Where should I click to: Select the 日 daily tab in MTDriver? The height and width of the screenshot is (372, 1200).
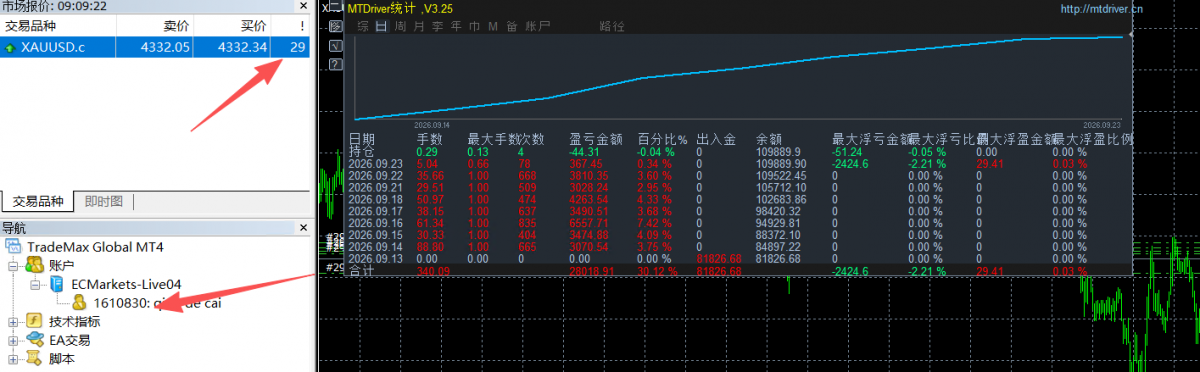point(381,26)
